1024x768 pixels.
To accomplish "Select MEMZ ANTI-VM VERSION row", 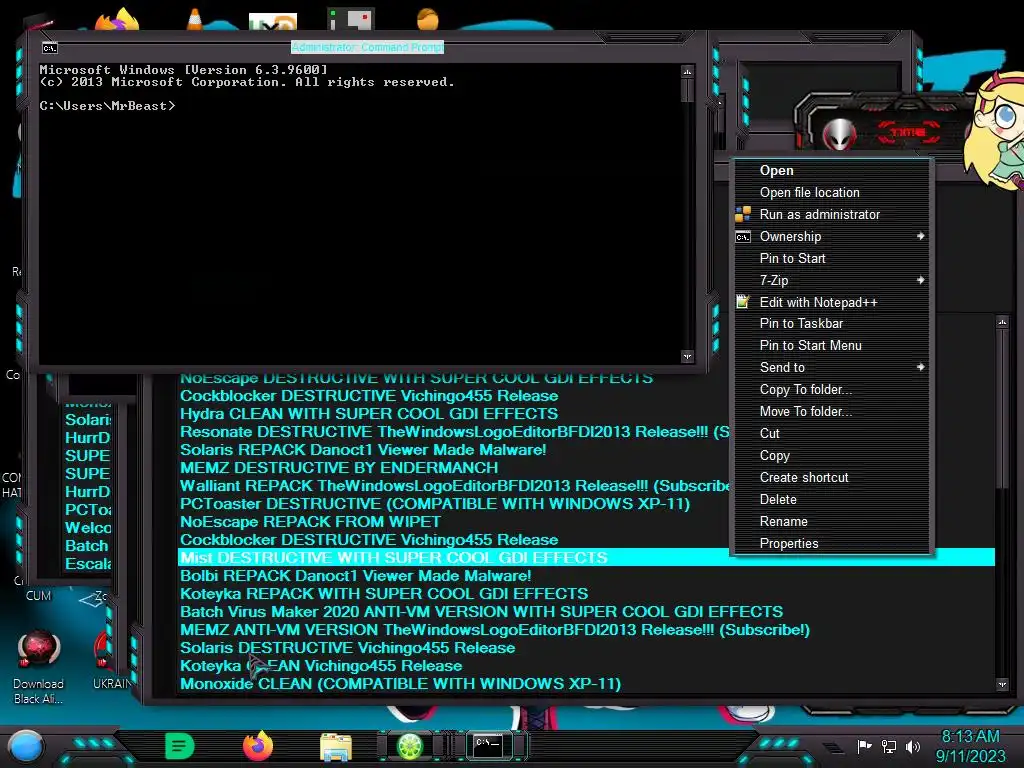I will (x=494, y=630).
